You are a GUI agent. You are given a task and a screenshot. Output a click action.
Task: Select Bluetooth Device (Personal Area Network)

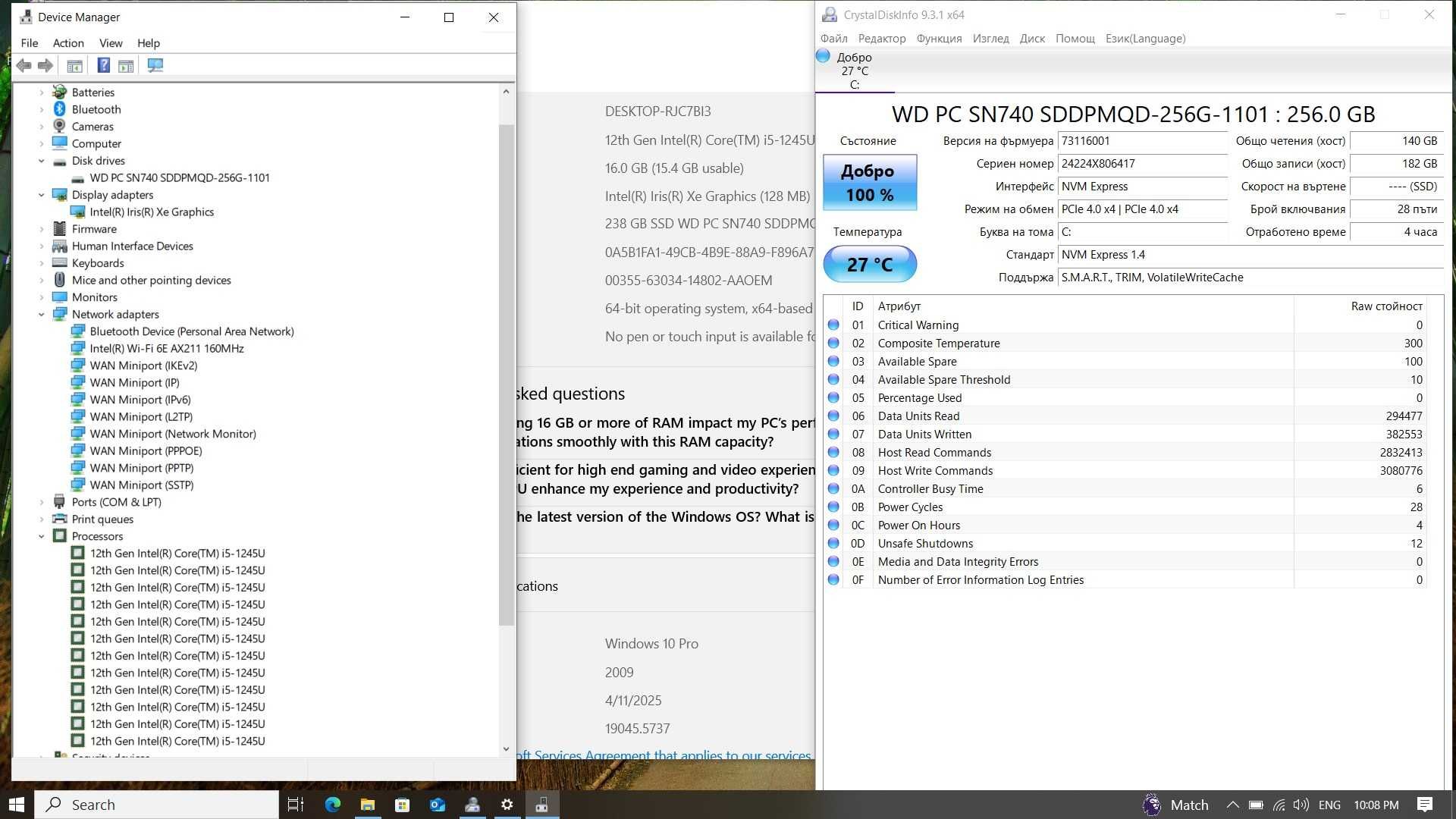tap(192, 331)
